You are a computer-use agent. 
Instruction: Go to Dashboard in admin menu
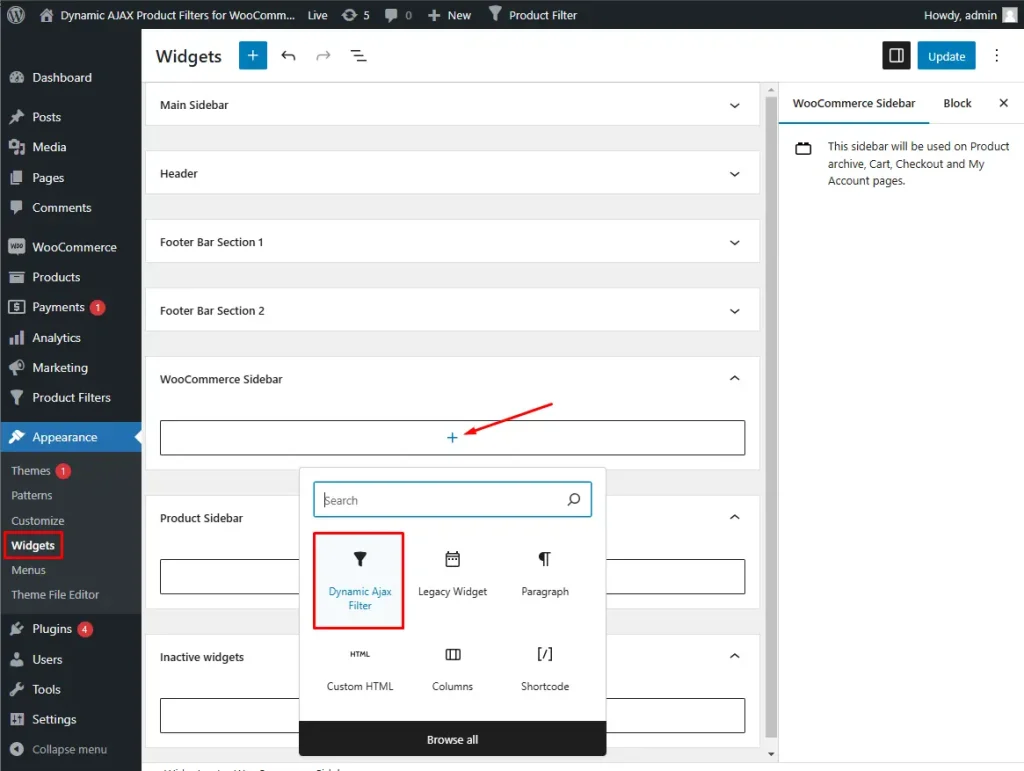coord(71,77)
